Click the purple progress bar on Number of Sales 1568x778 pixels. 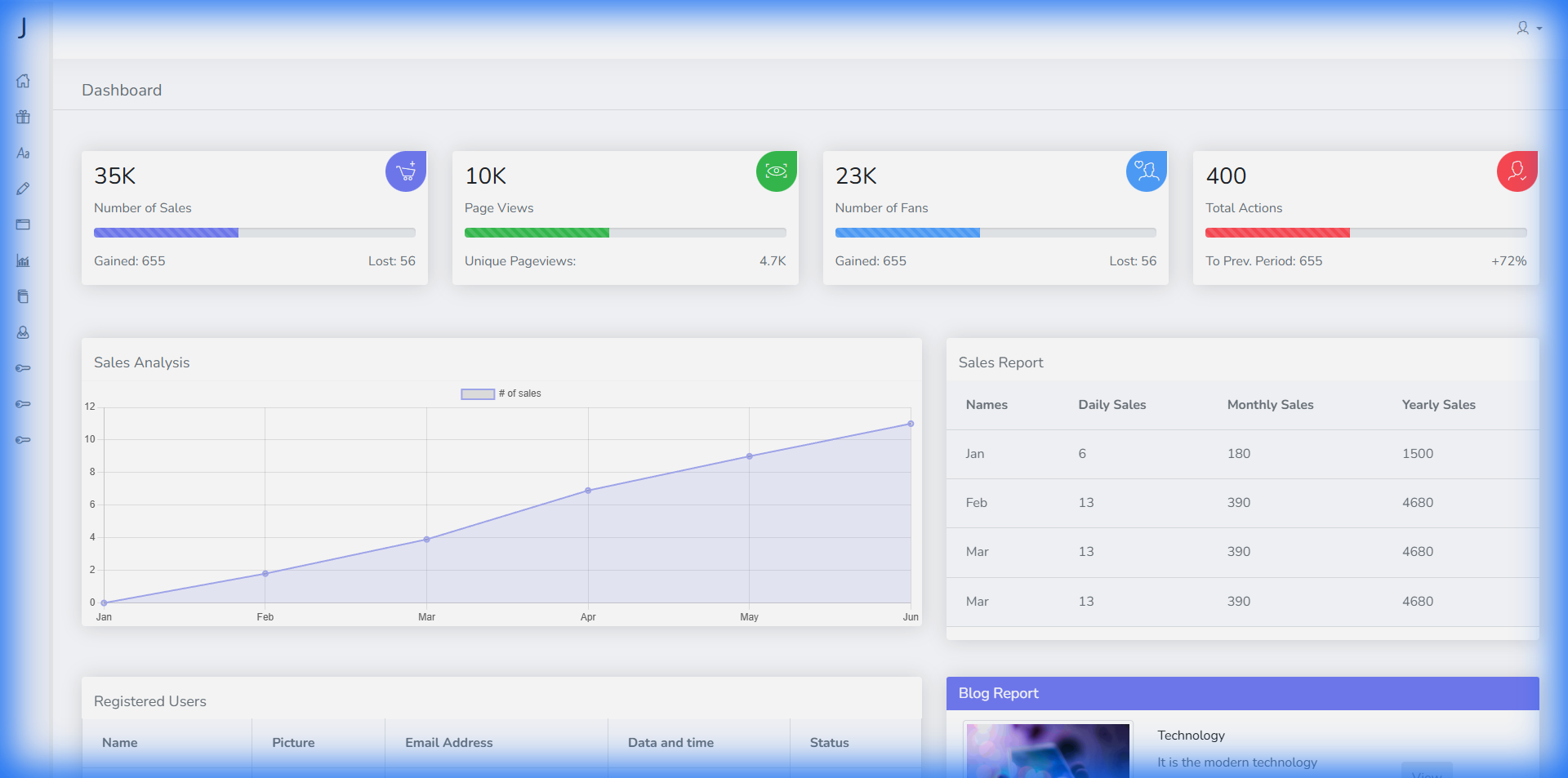166,233
